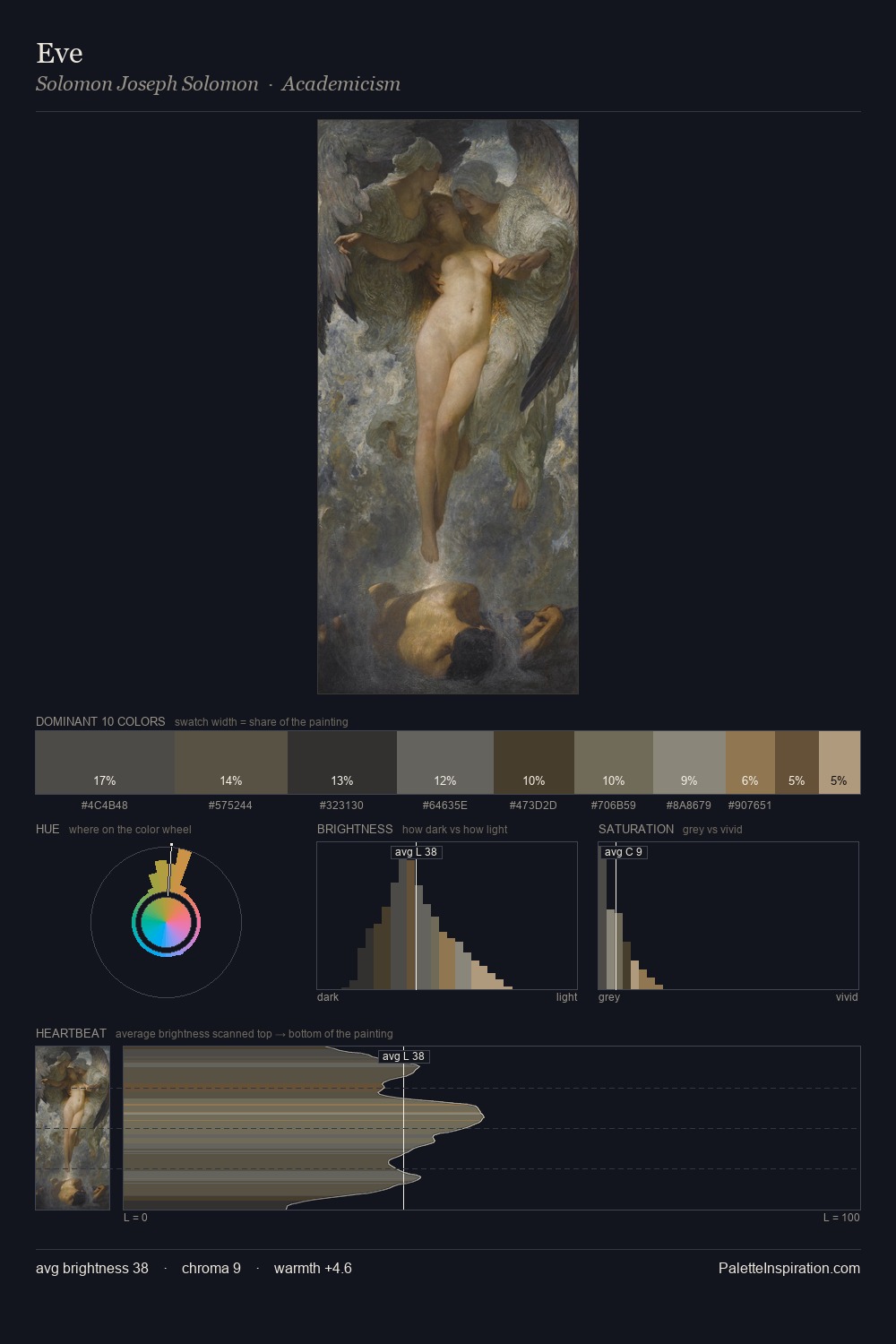
Task: Click the "dark" axis label
Action: 328,997
